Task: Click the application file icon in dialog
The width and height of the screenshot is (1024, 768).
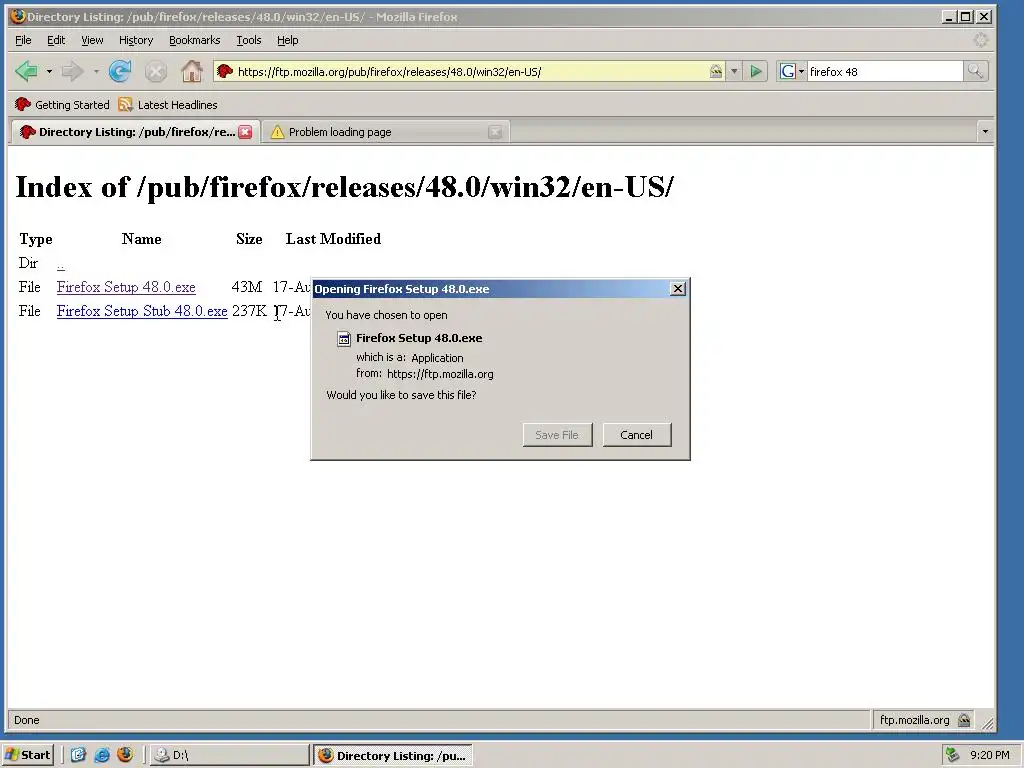Action: [x=344, y=338]
